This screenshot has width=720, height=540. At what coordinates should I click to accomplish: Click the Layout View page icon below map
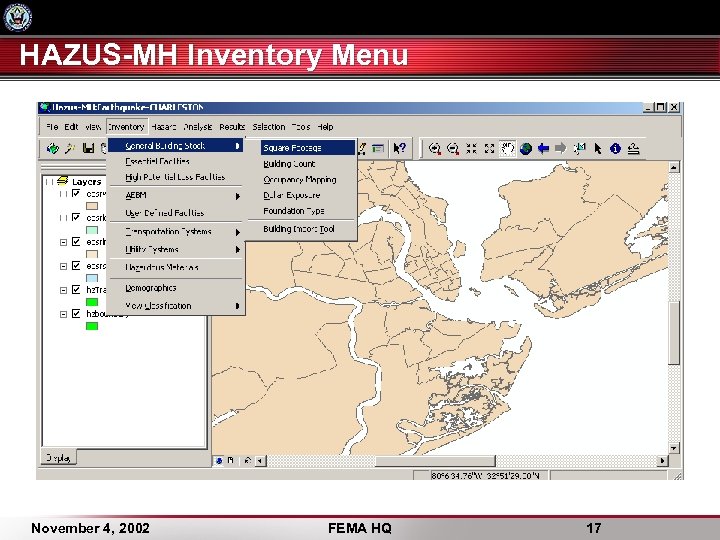231,460
